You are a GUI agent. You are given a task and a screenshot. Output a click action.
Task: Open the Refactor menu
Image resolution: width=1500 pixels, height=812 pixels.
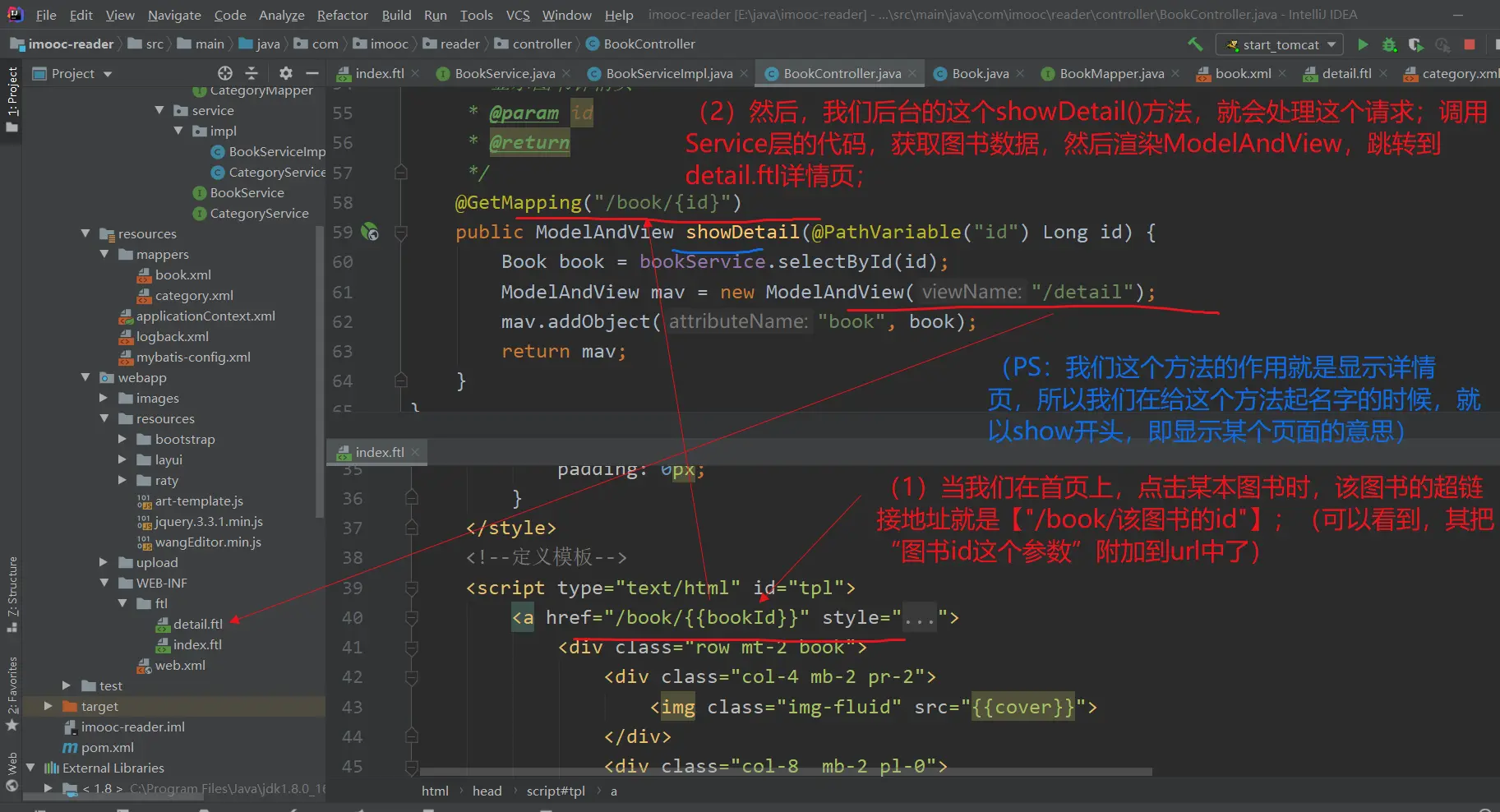click(342, 15)
